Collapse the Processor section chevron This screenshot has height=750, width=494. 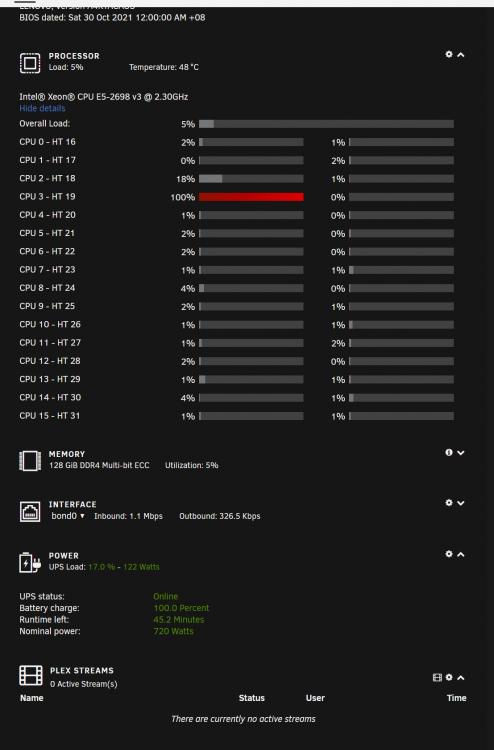(461, 55)
